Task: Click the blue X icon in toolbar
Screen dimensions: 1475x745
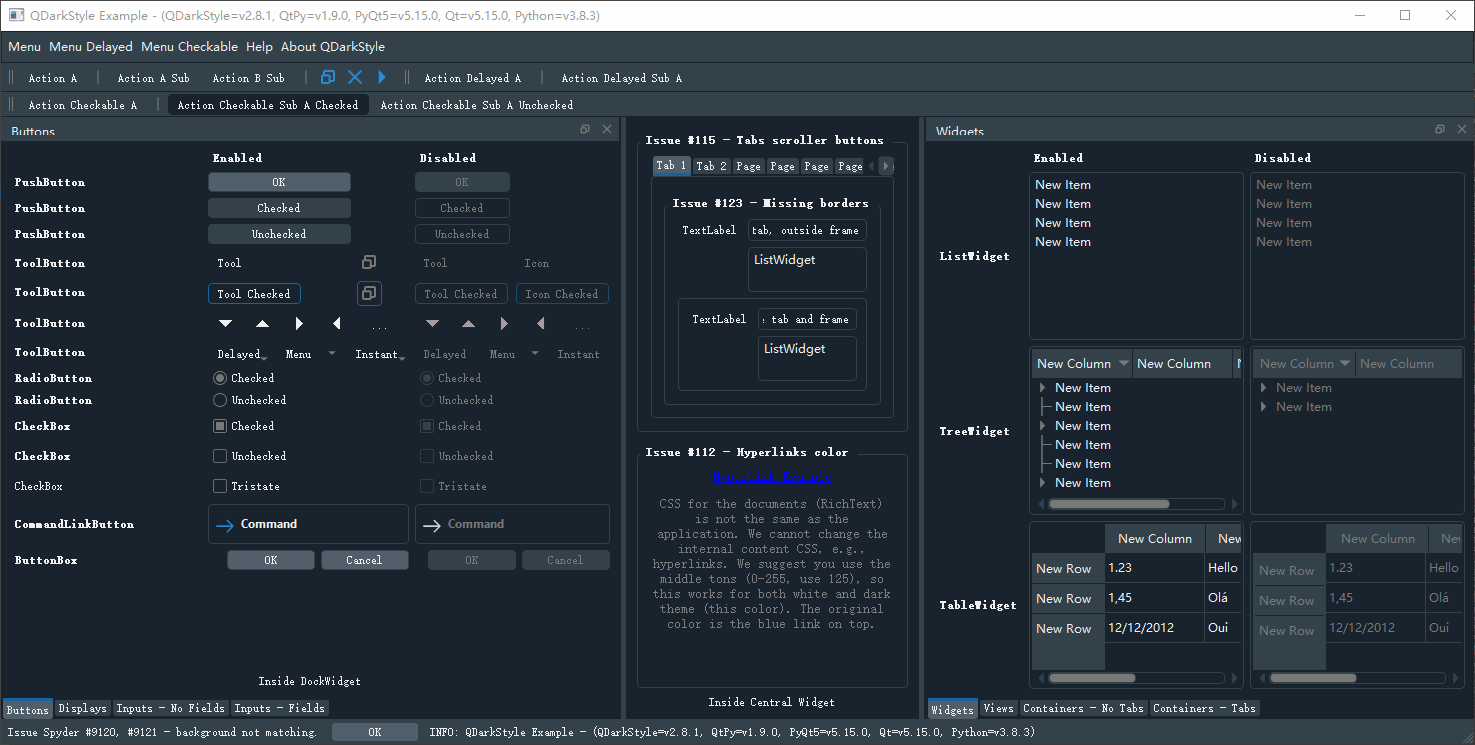Action: point(355,77)
